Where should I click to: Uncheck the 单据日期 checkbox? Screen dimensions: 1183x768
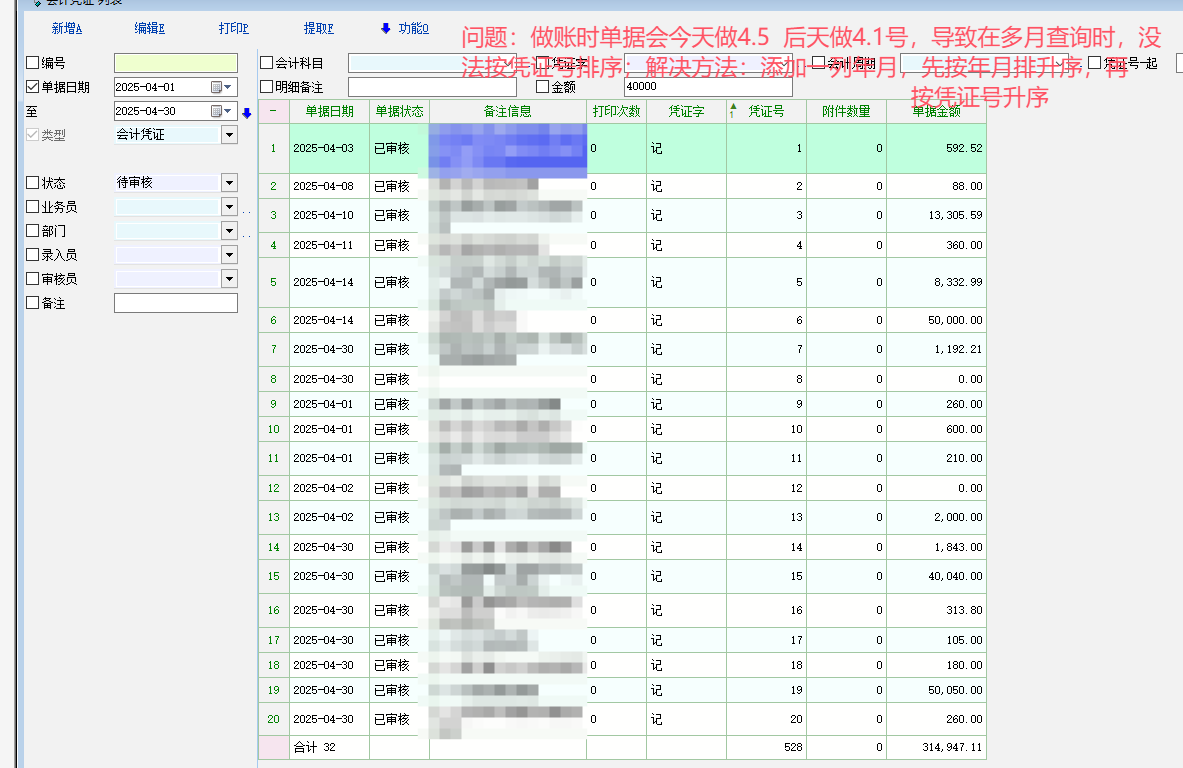(x=33, y=87)
